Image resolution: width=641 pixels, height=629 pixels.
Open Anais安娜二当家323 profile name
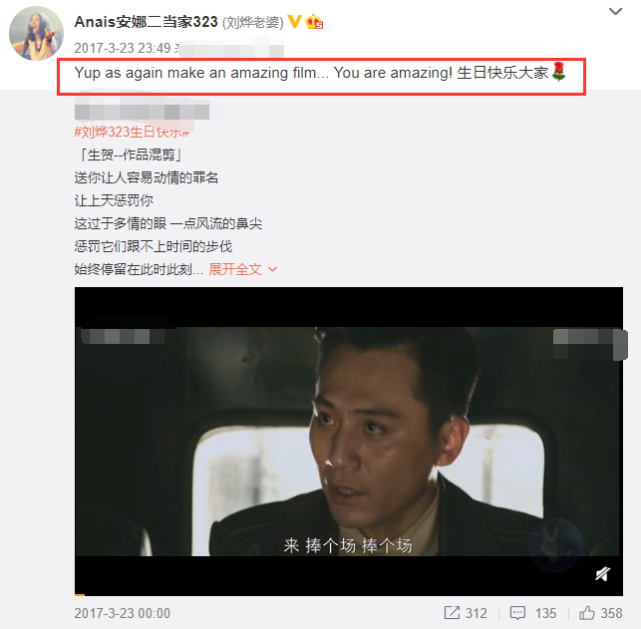pyautogui.click(x=146, y=22)
